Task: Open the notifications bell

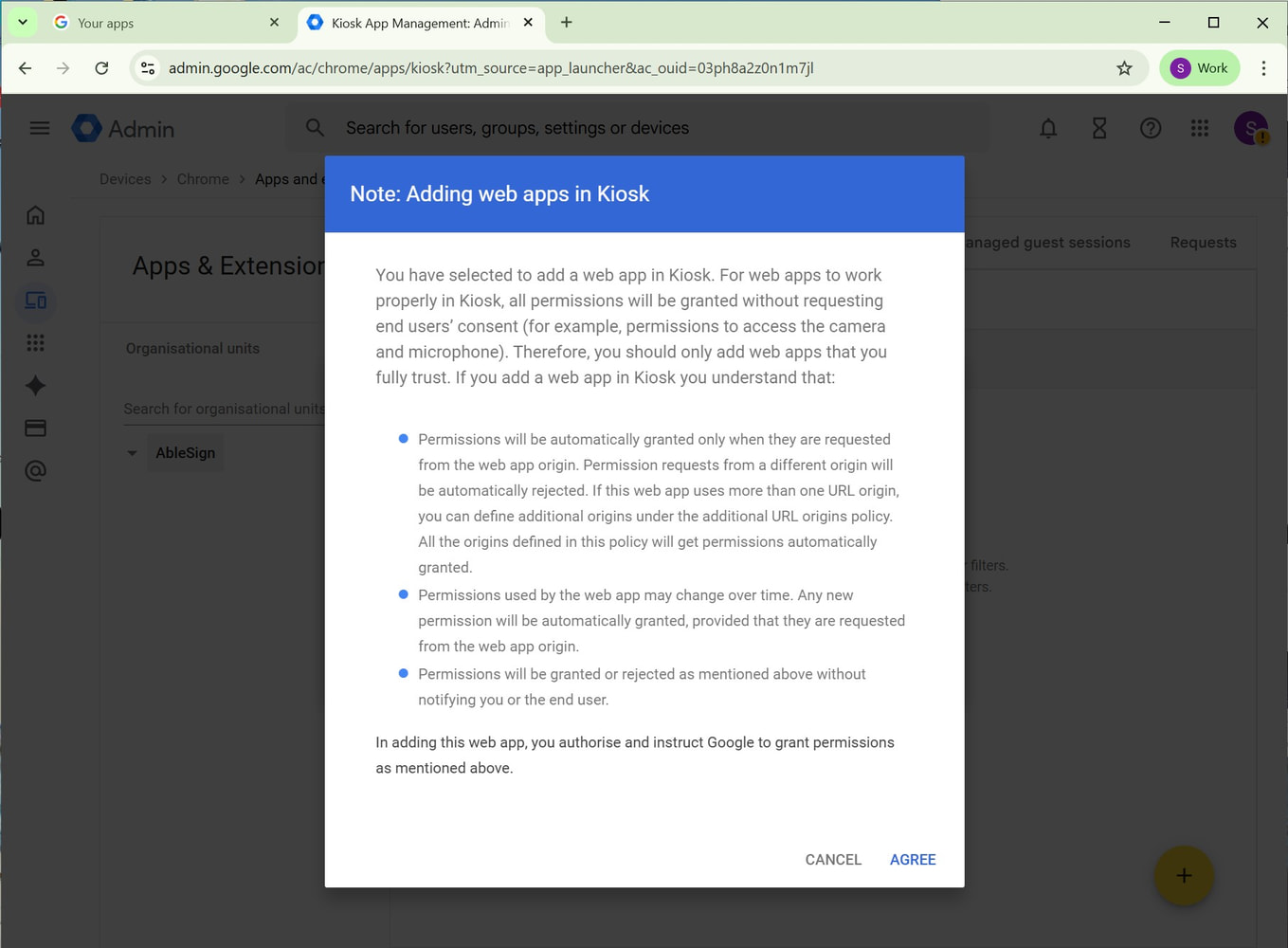Action: (x=1048, y=128)
